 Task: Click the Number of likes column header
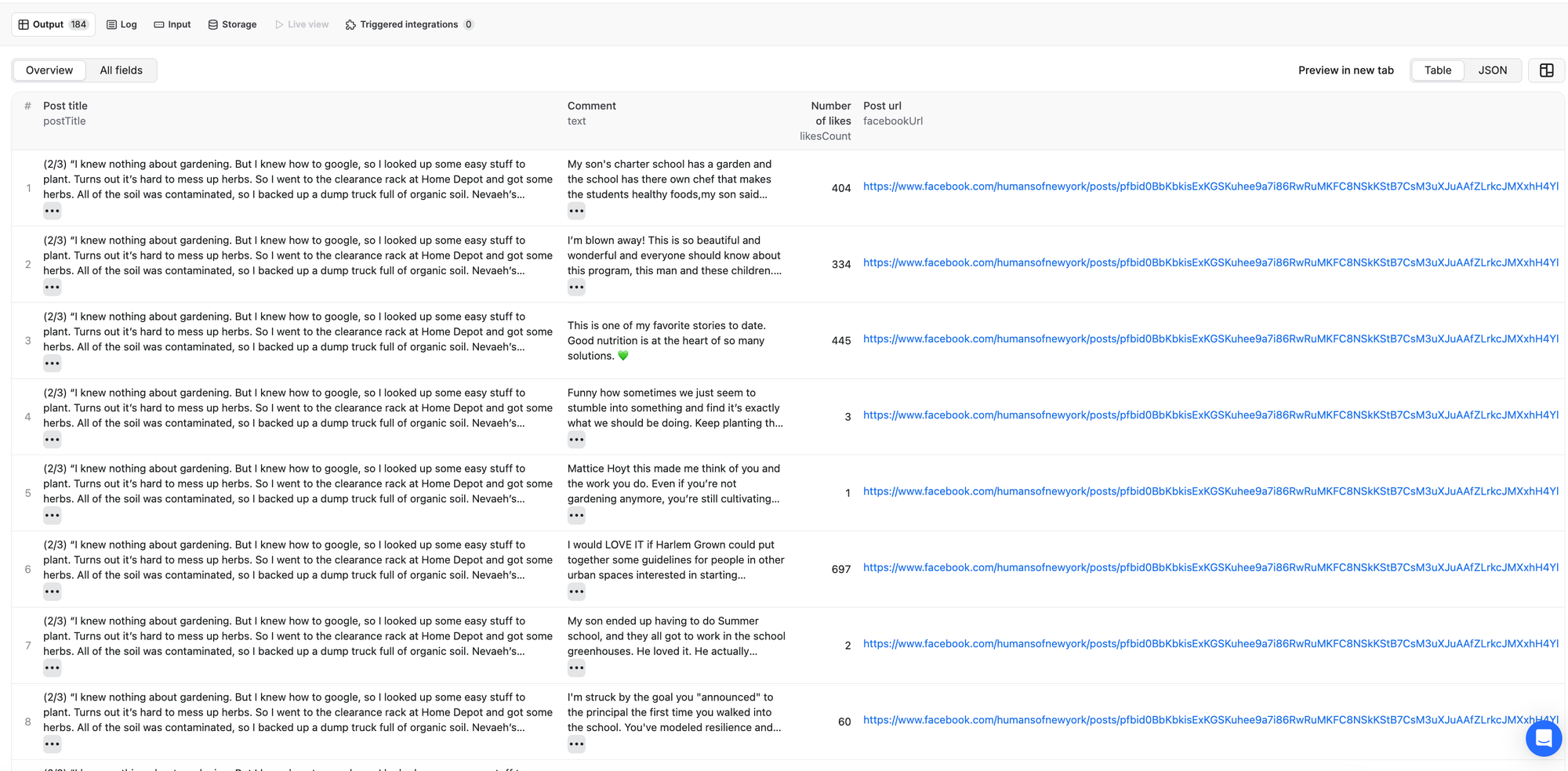pos(830,114)
